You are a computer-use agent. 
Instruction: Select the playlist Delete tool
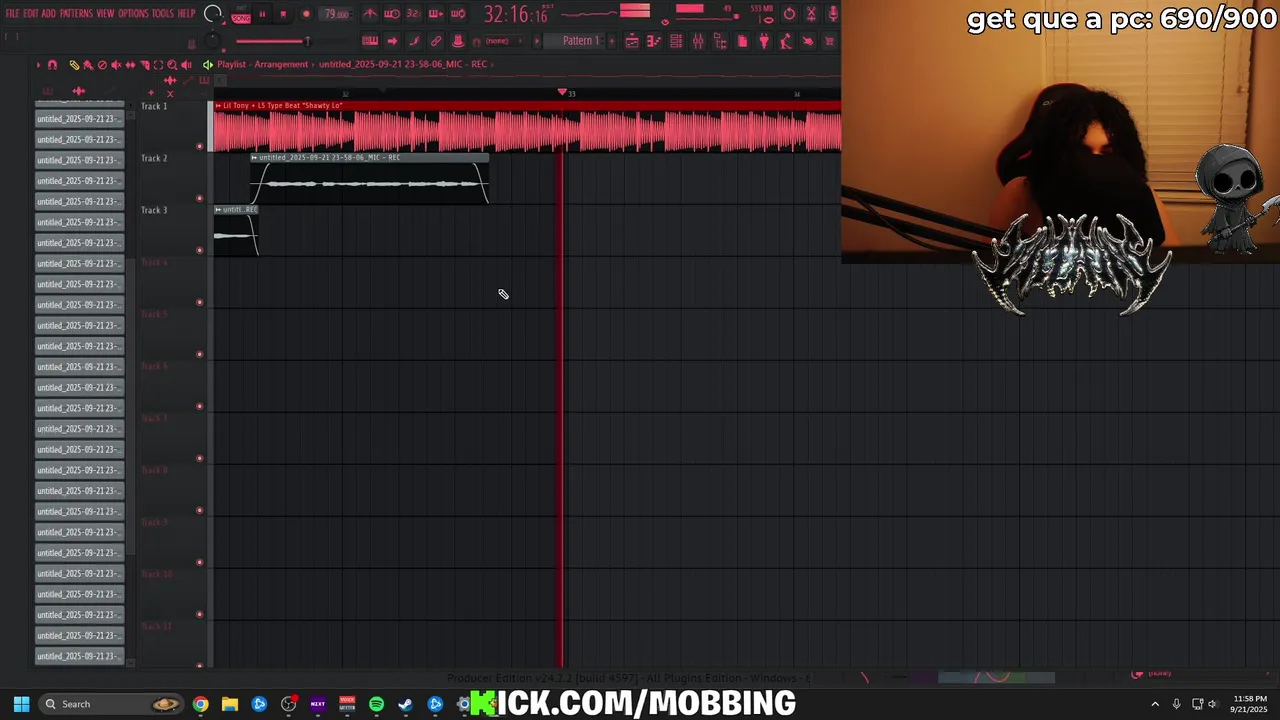[102, 64]
